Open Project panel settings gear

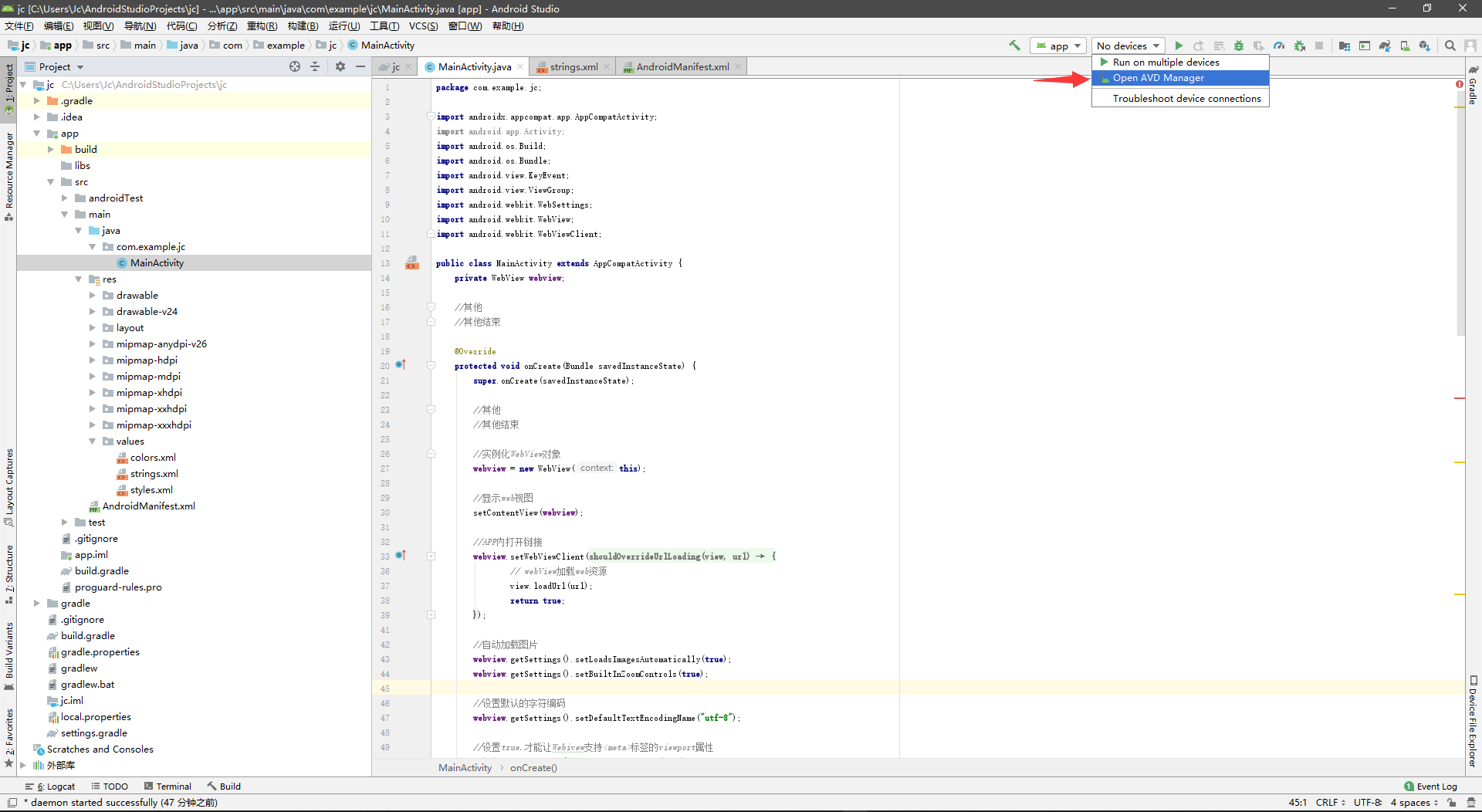(340, 66)
